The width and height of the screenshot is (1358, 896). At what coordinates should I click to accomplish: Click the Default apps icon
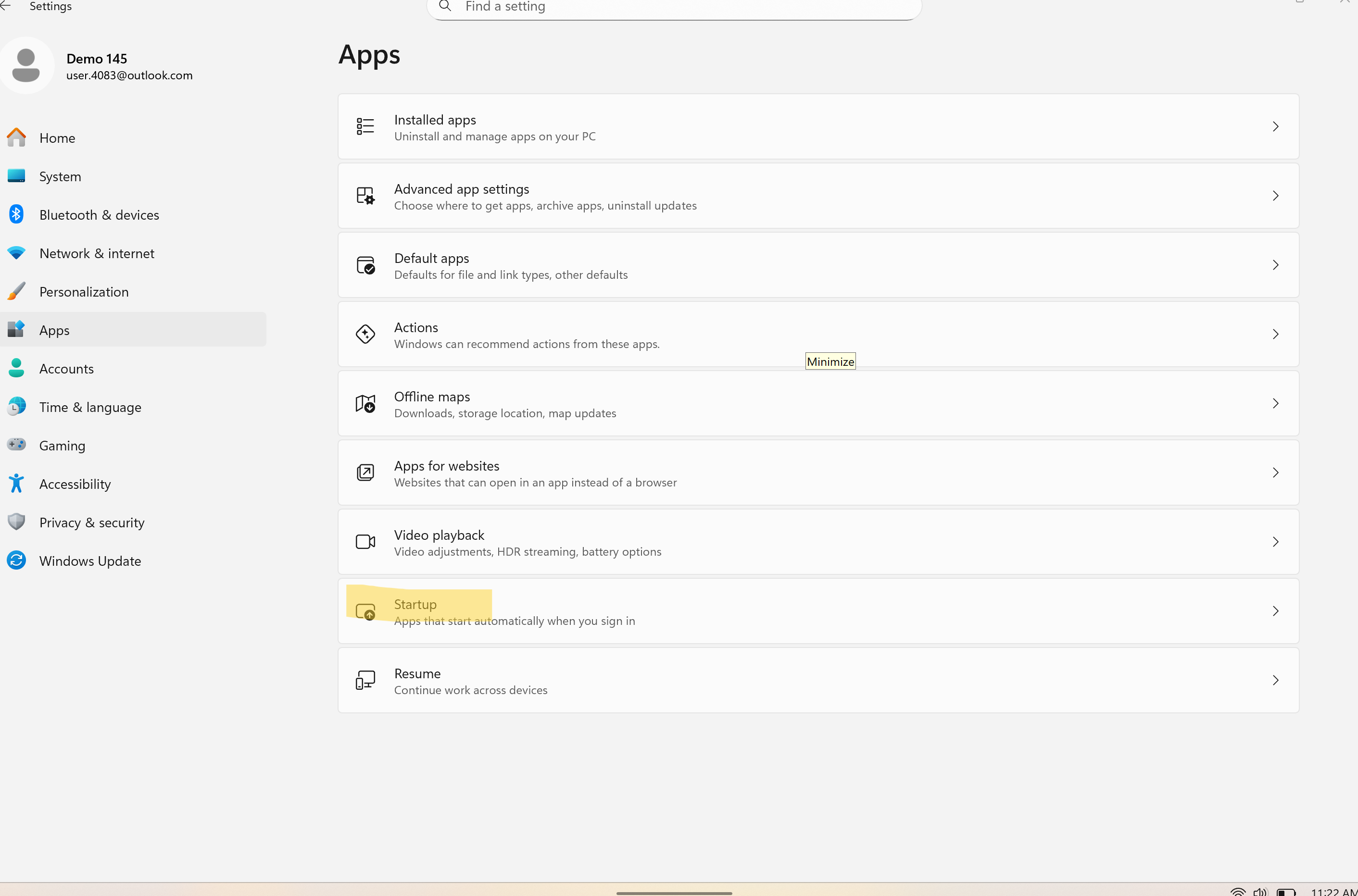tap(365, 265)
